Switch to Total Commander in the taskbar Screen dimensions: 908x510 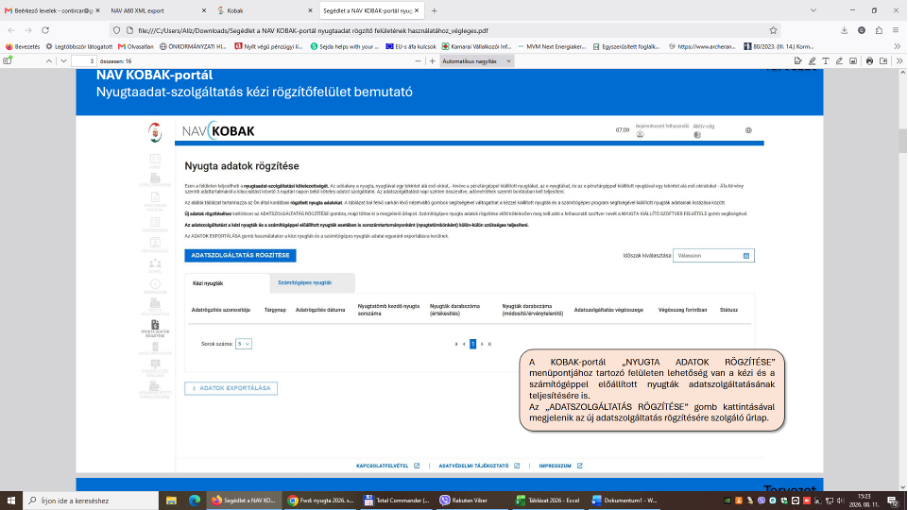tap(397, 500)
